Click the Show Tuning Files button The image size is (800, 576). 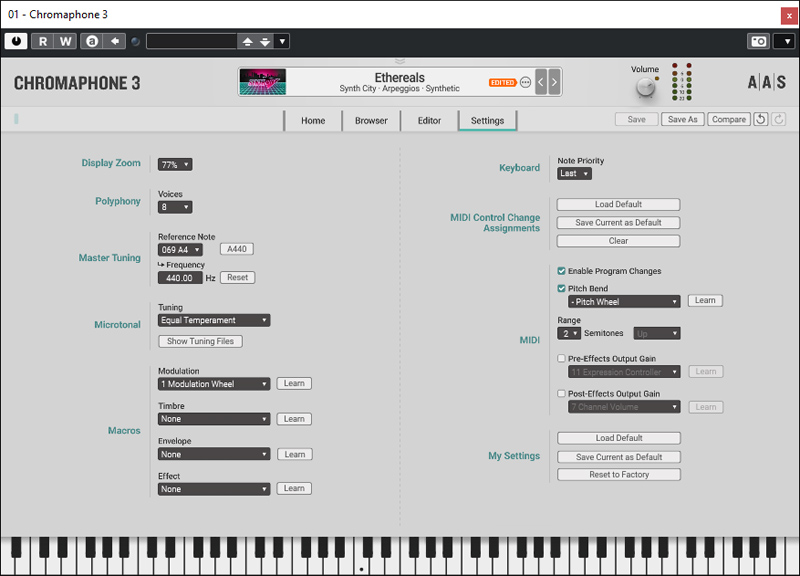click(x=201, y=341)
